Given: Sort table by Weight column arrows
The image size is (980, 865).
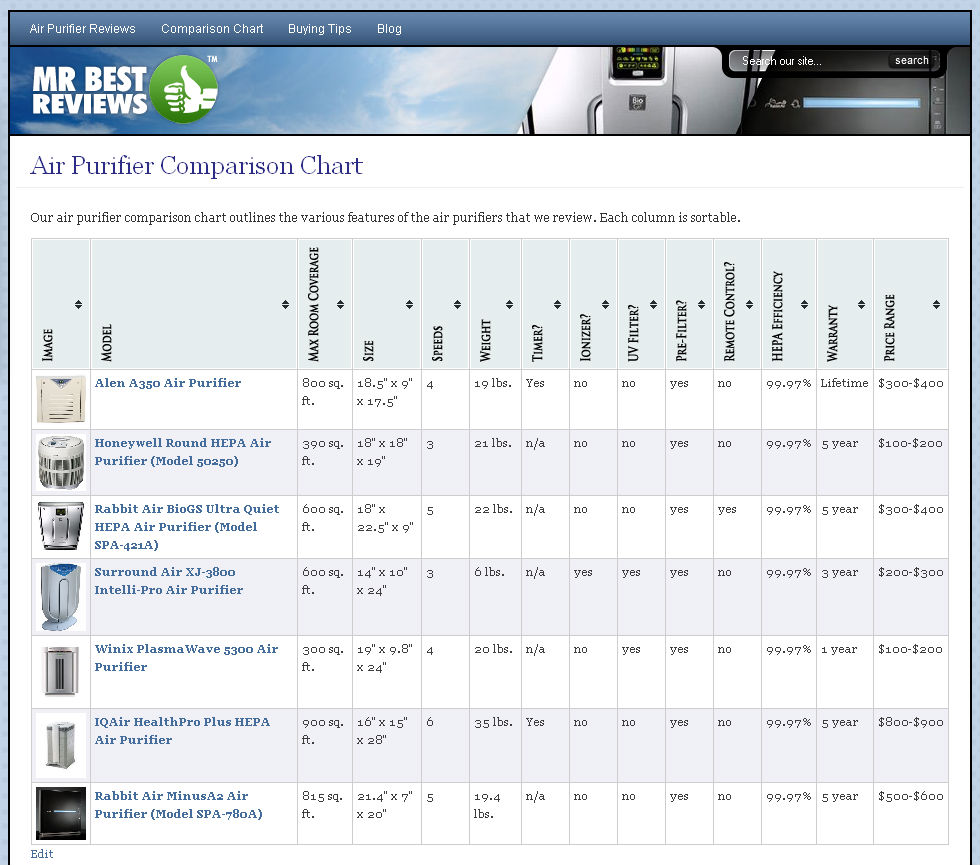Looking at the screenshot, I should pos(509,304).
